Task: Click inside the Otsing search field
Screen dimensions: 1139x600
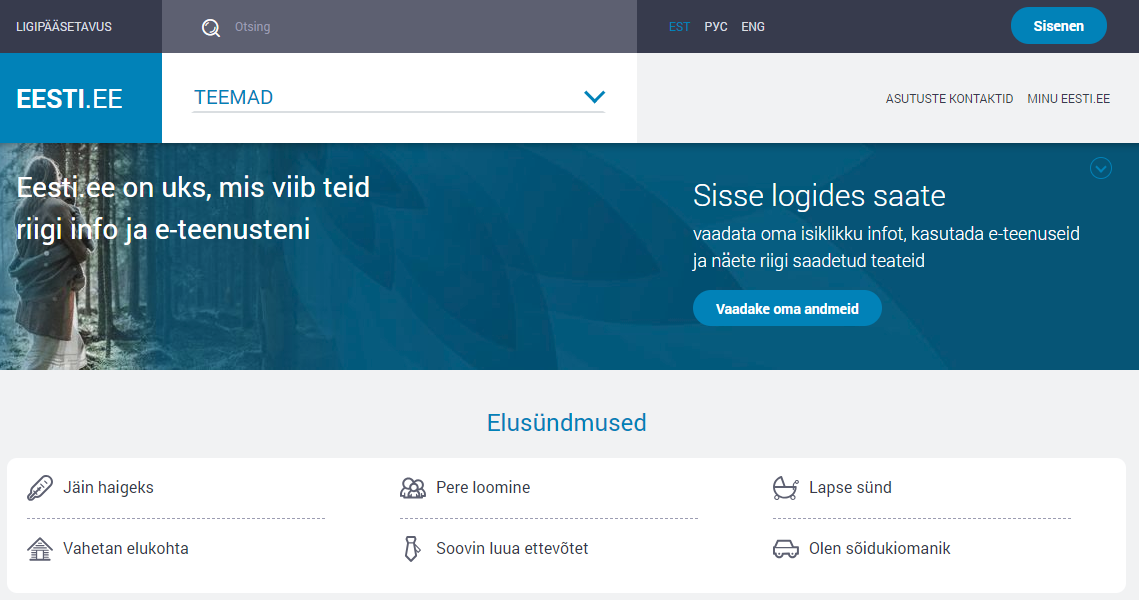Action: click(300, 27)
